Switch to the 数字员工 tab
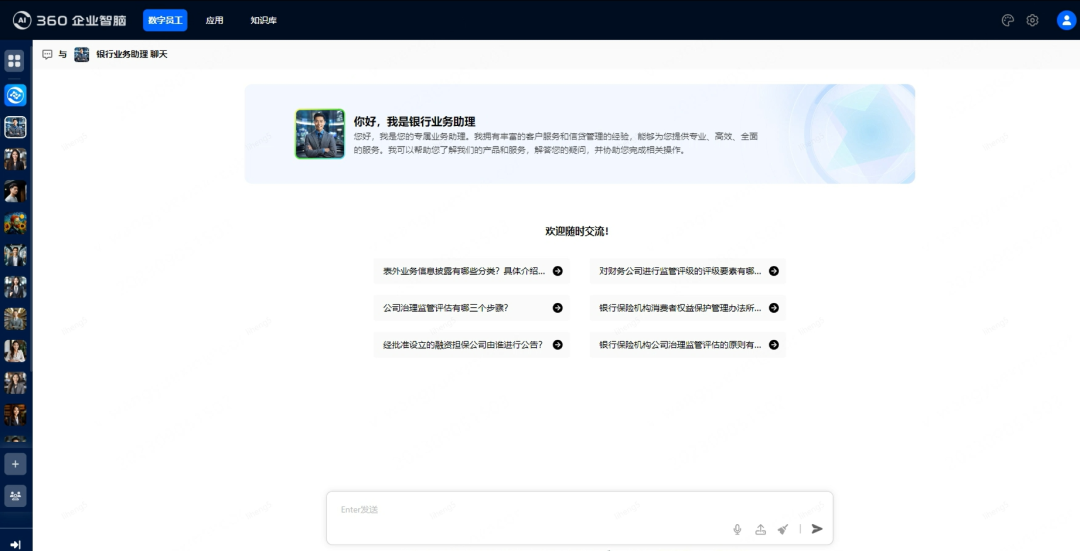Screen dimensions: 1080x551 coord(165,20)
